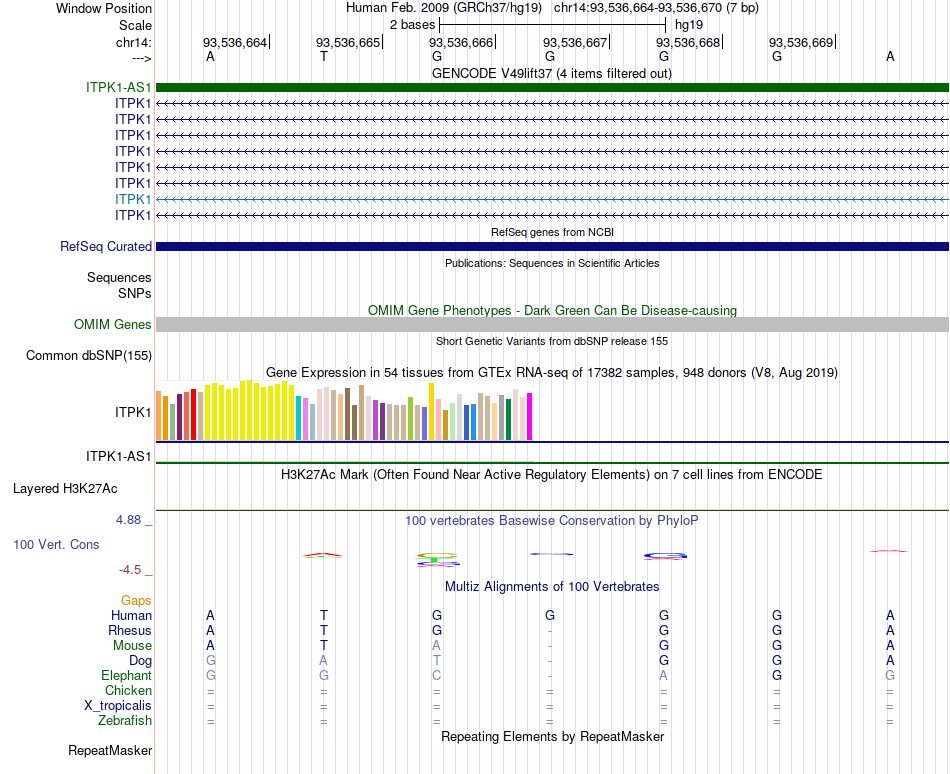Click the black ITPK1-AS1 GTEx row label
The image size is (950, 774).
tap(118, 457)
